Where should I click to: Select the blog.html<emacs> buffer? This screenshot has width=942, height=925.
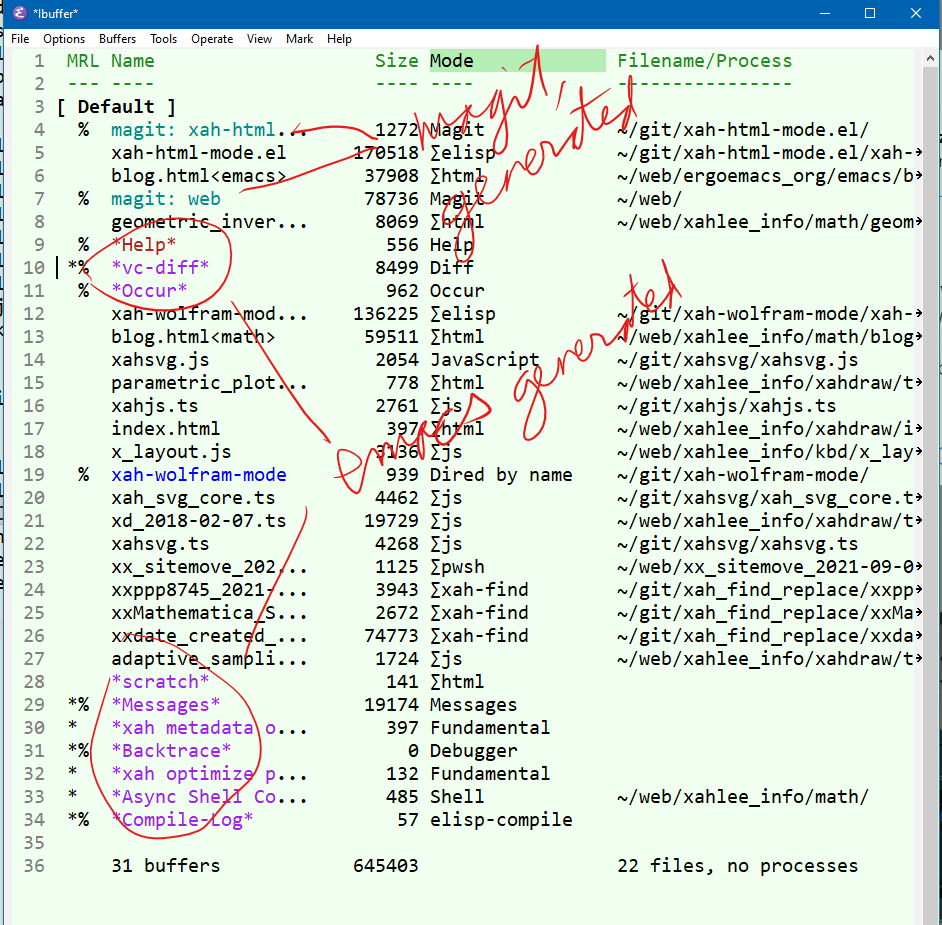pyautogui.click(x=198, y=176)
